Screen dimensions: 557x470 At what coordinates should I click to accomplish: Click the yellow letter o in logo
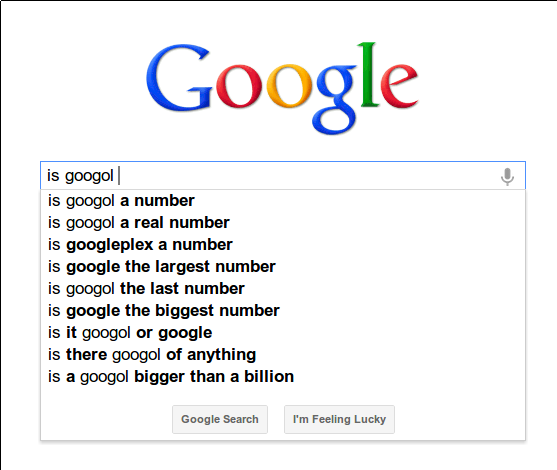pyautogui.click(x=290, y=86)
